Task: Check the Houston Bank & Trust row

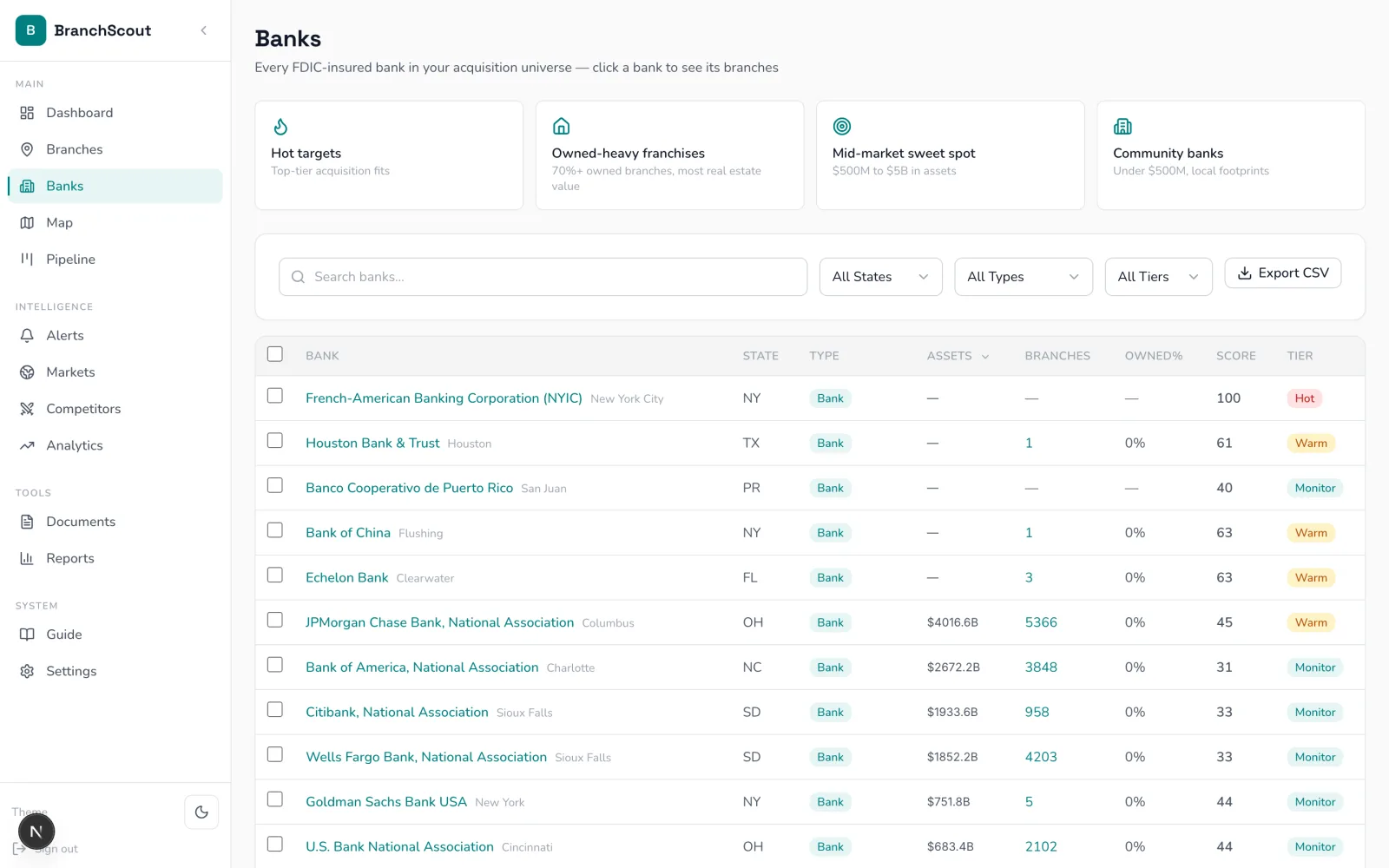Action: coord(275,440)
